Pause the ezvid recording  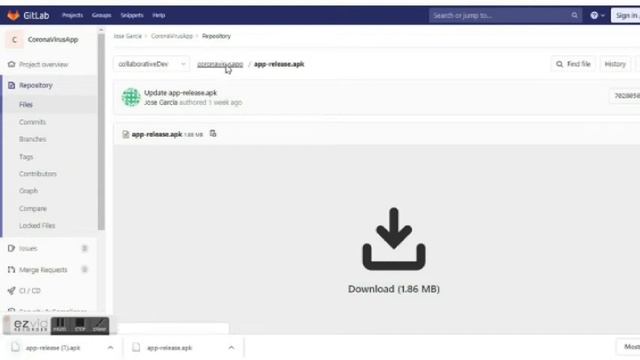click(x=60, y=325)
